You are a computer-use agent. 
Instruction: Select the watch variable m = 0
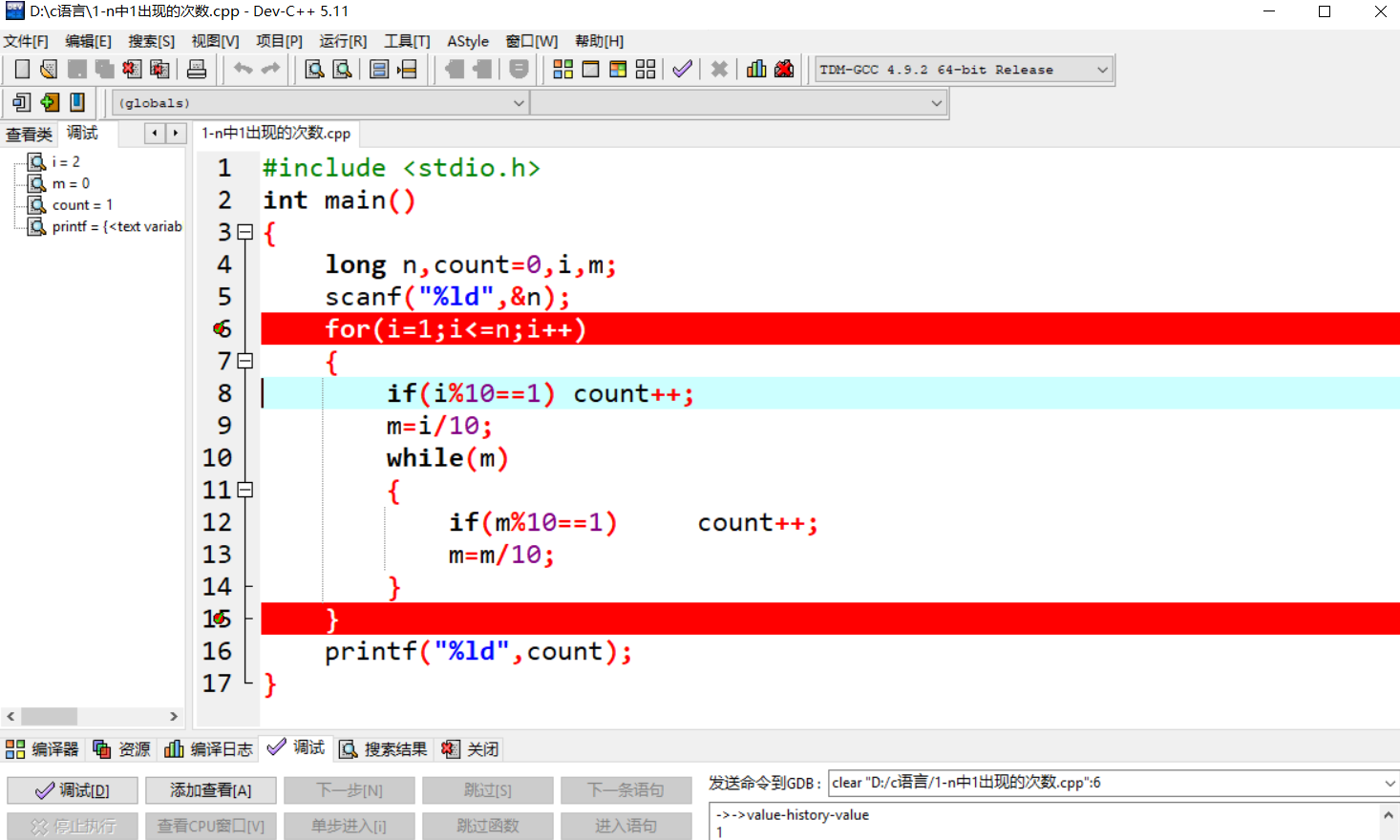tap(71, 183)
